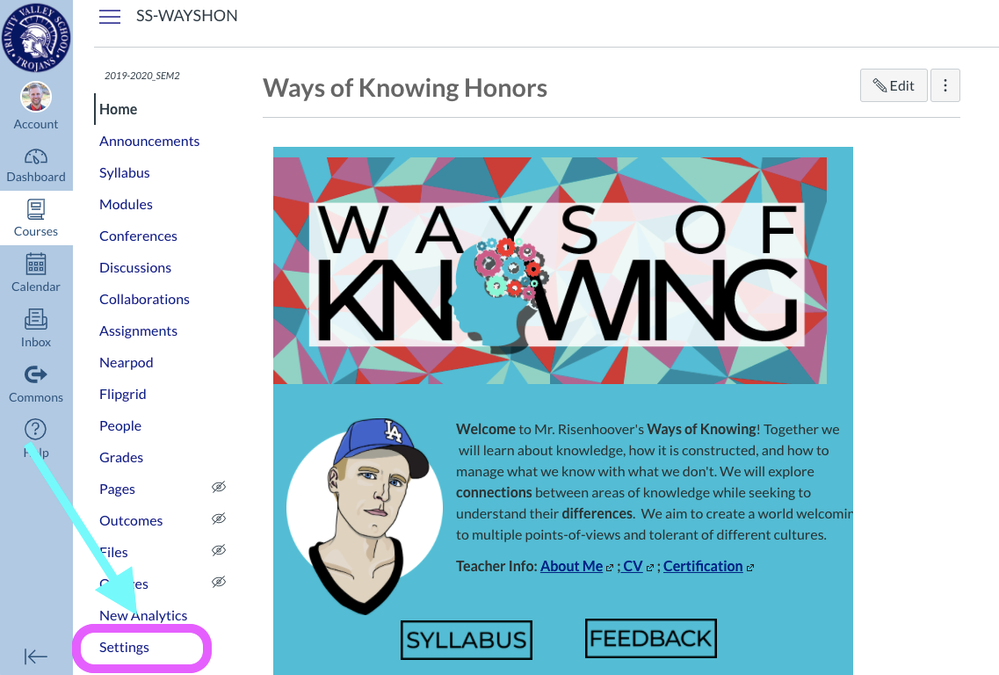The image size is (999, 675).
Task: Click the FEEDBACK image button
Action: click(x=651, y=638)
